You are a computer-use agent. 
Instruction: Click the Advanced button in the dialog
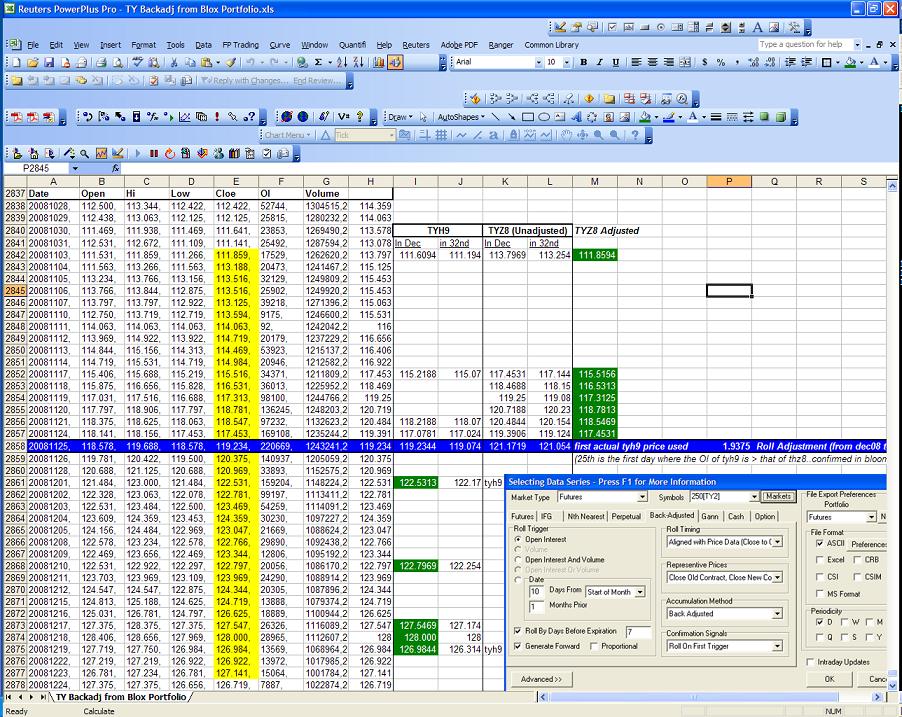542,679
